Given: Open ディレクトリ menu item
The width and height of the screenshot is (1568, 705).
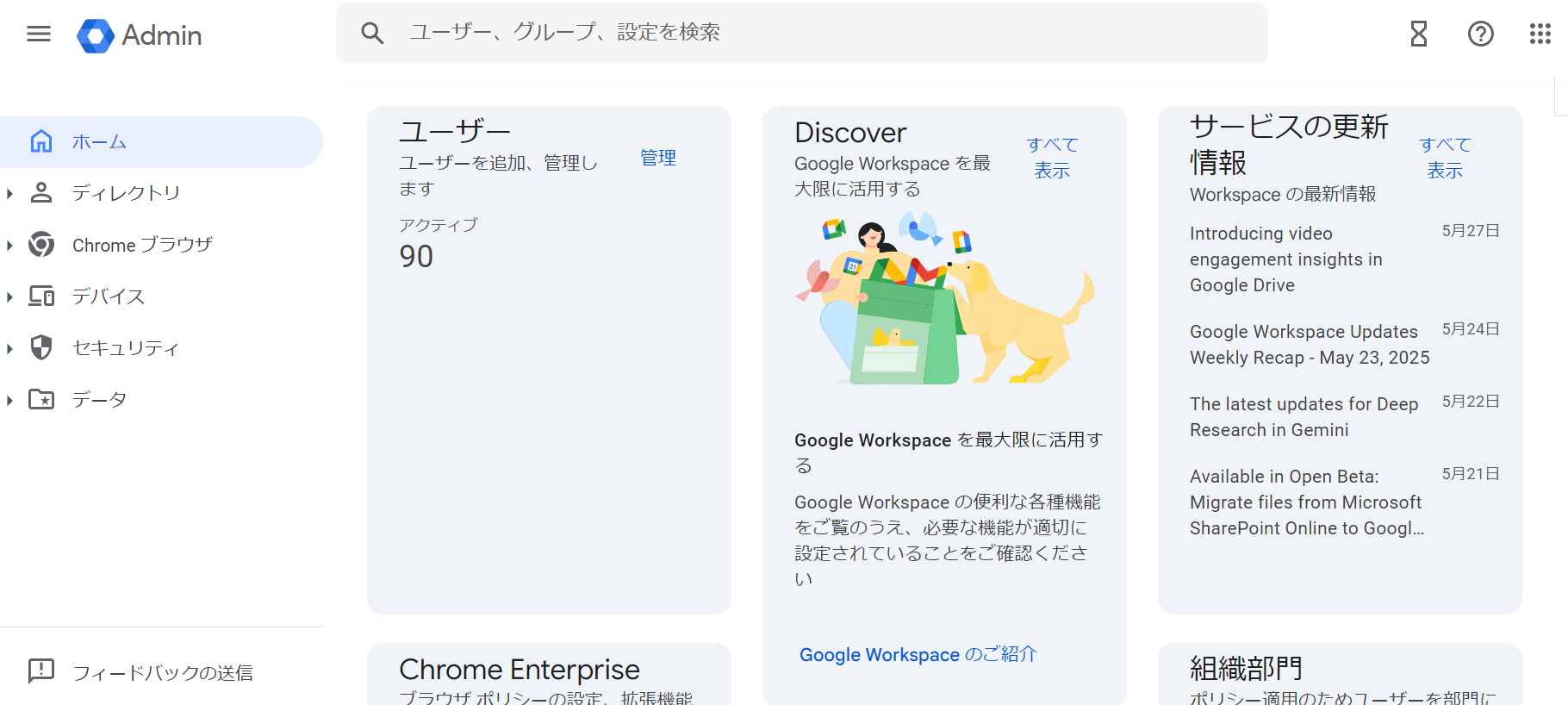Looking at the screenshot, I should [161, 193].
